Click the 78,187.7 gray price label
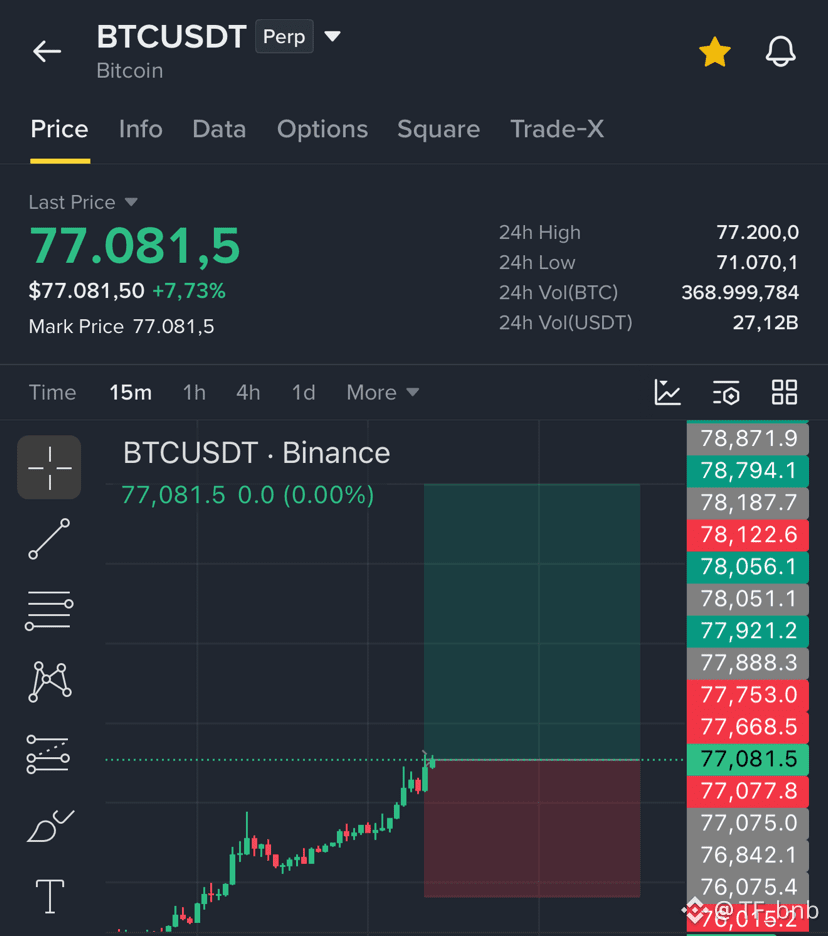828x936 pixels. 748,503
